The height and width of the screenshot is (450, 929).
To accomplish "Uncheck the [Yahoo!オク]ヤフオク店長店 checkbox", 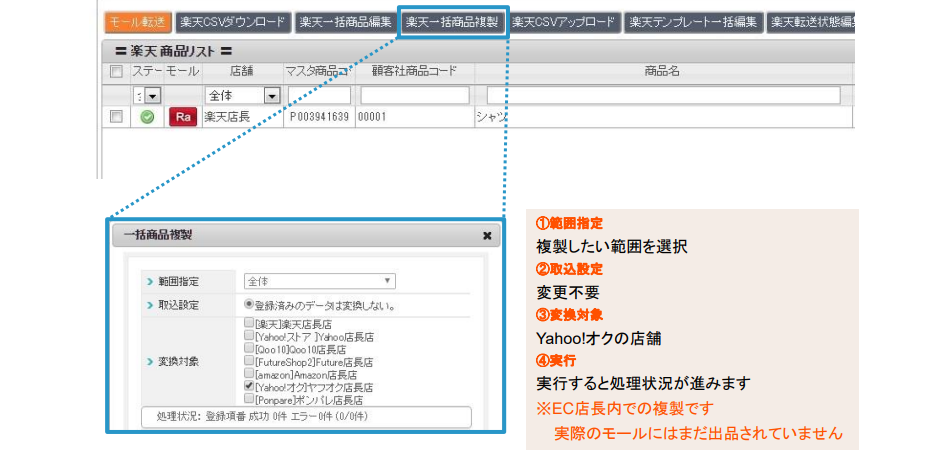I will (x=249, y=386).
